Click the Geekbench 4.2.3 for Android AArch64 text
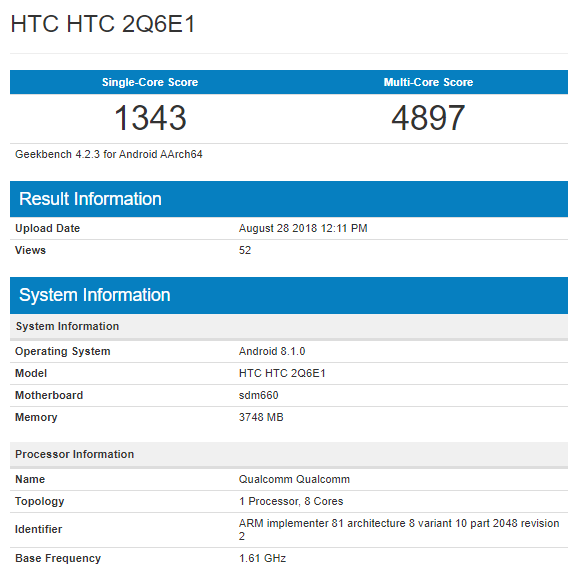The image size is (588, 577). pyautogui.click(x=109, y=154)
